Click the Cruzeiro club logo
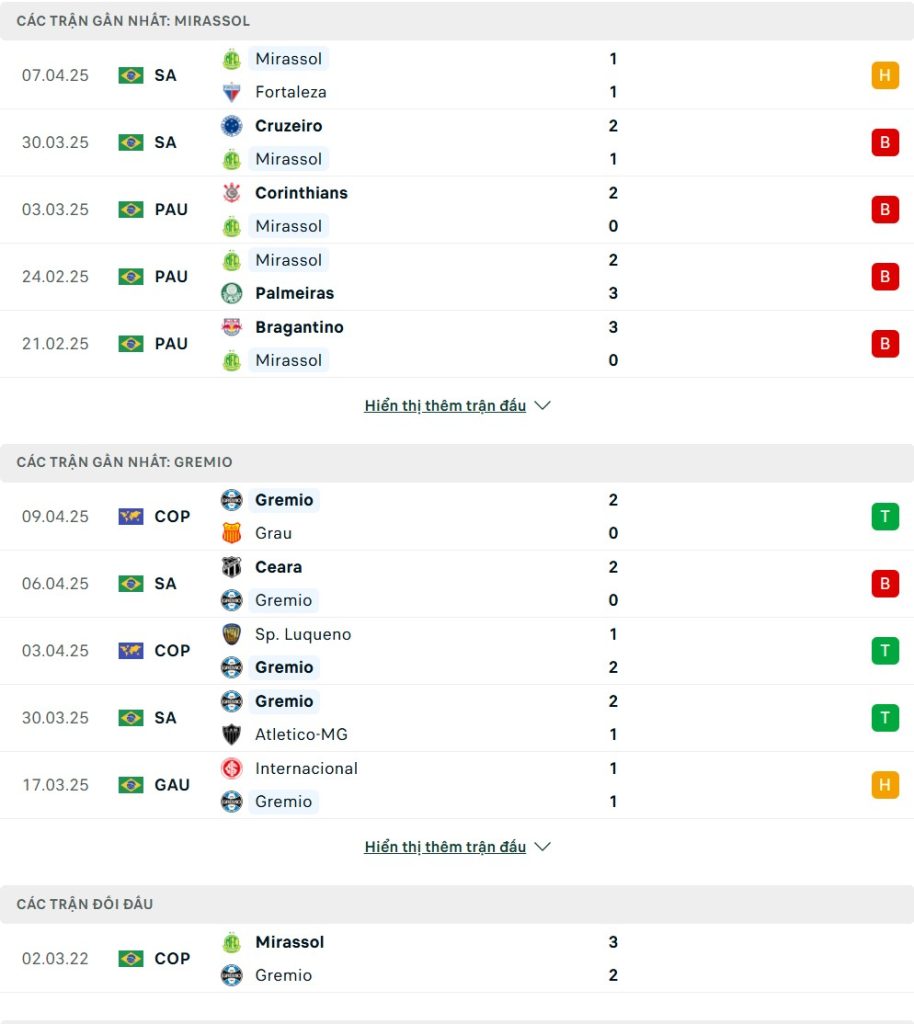The height and width of the screenshot is (1024, 914). [231, 125]
